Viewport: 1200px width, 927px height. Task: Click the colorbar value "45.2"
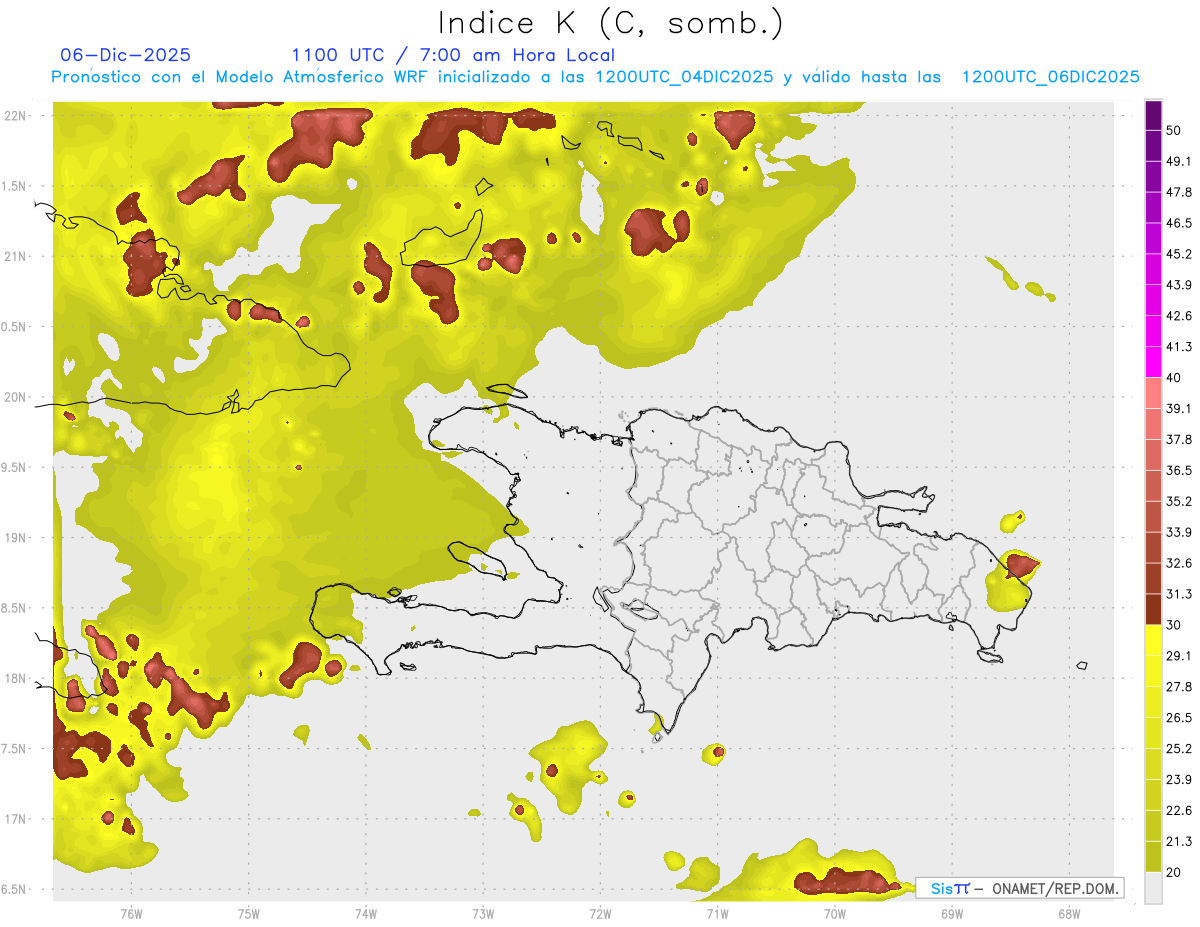(x=1179, y=254)
